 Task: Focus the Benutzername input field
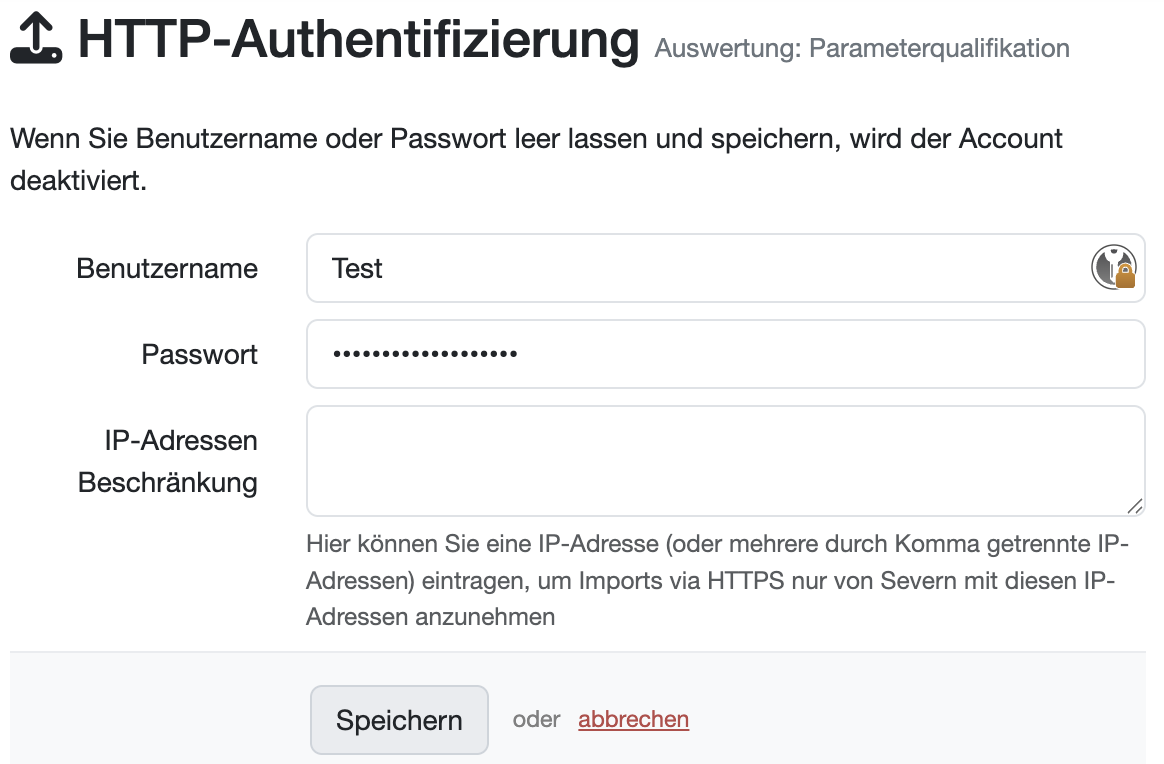point(700,268)
